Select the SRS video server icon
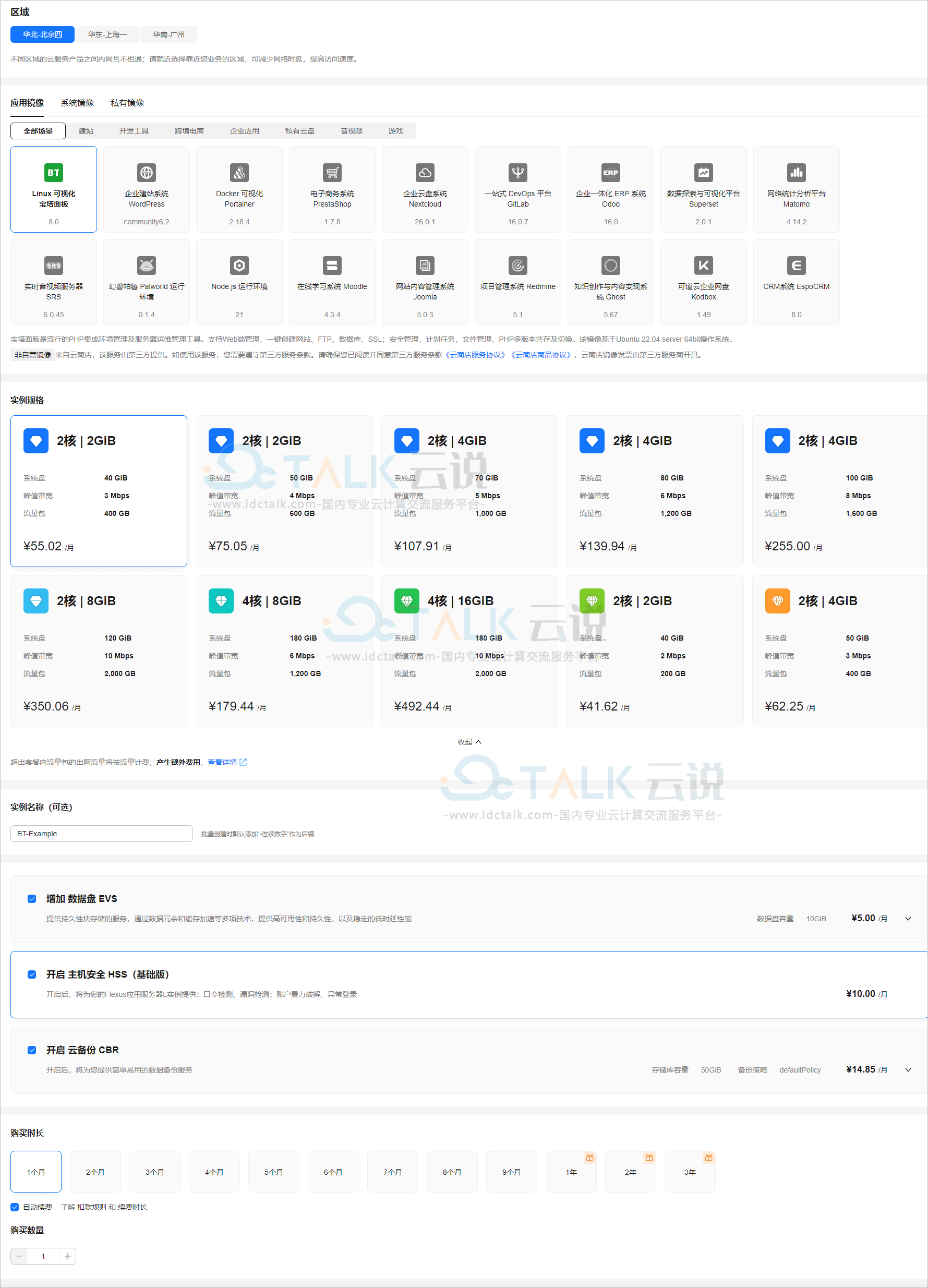Viewport: 928px width, 1288px height. 53,265
